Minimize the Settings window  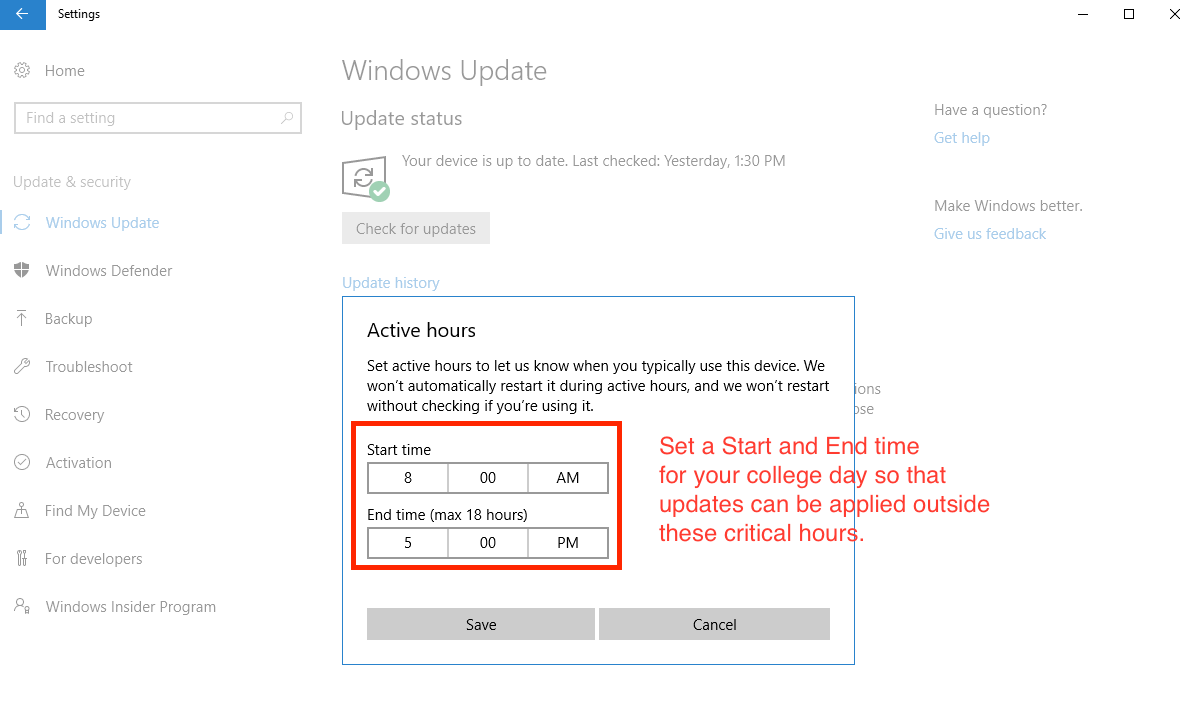(x=1083, y=14)
